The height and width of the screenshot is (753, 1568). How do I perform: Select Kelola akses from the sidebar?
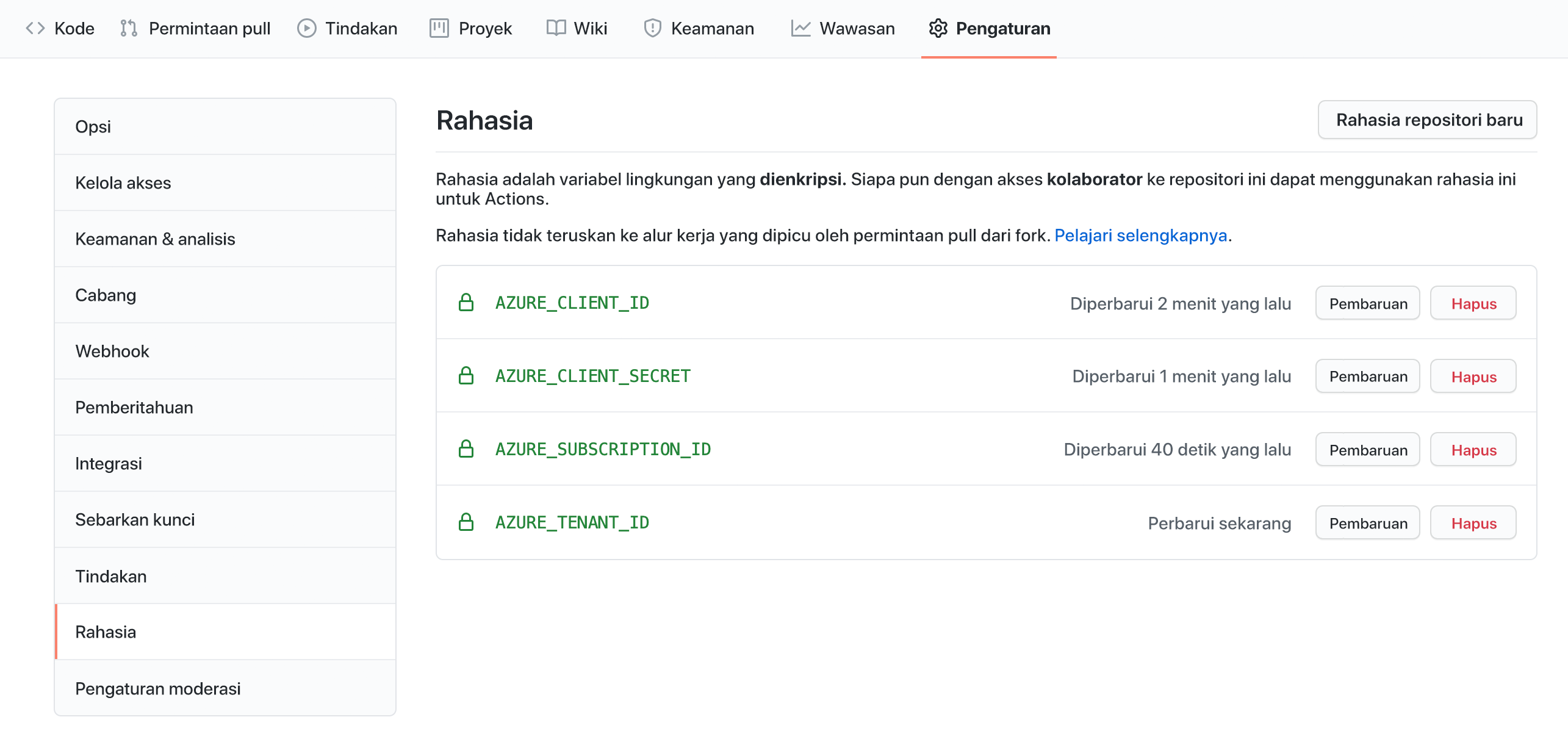[123, 182]
